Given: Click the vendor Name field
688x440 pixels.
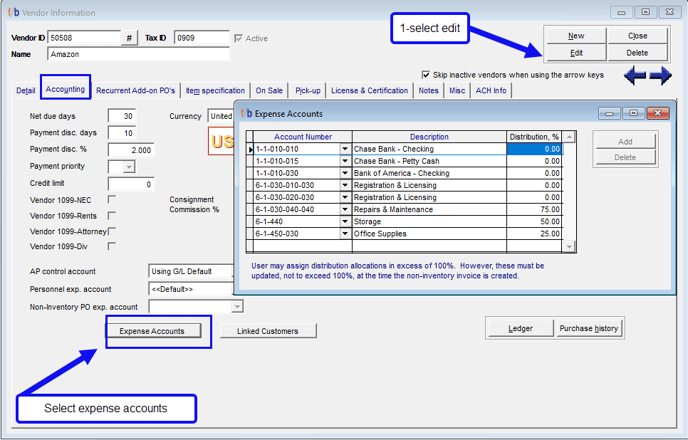Looking at the screenshot, I should point(138,54).
